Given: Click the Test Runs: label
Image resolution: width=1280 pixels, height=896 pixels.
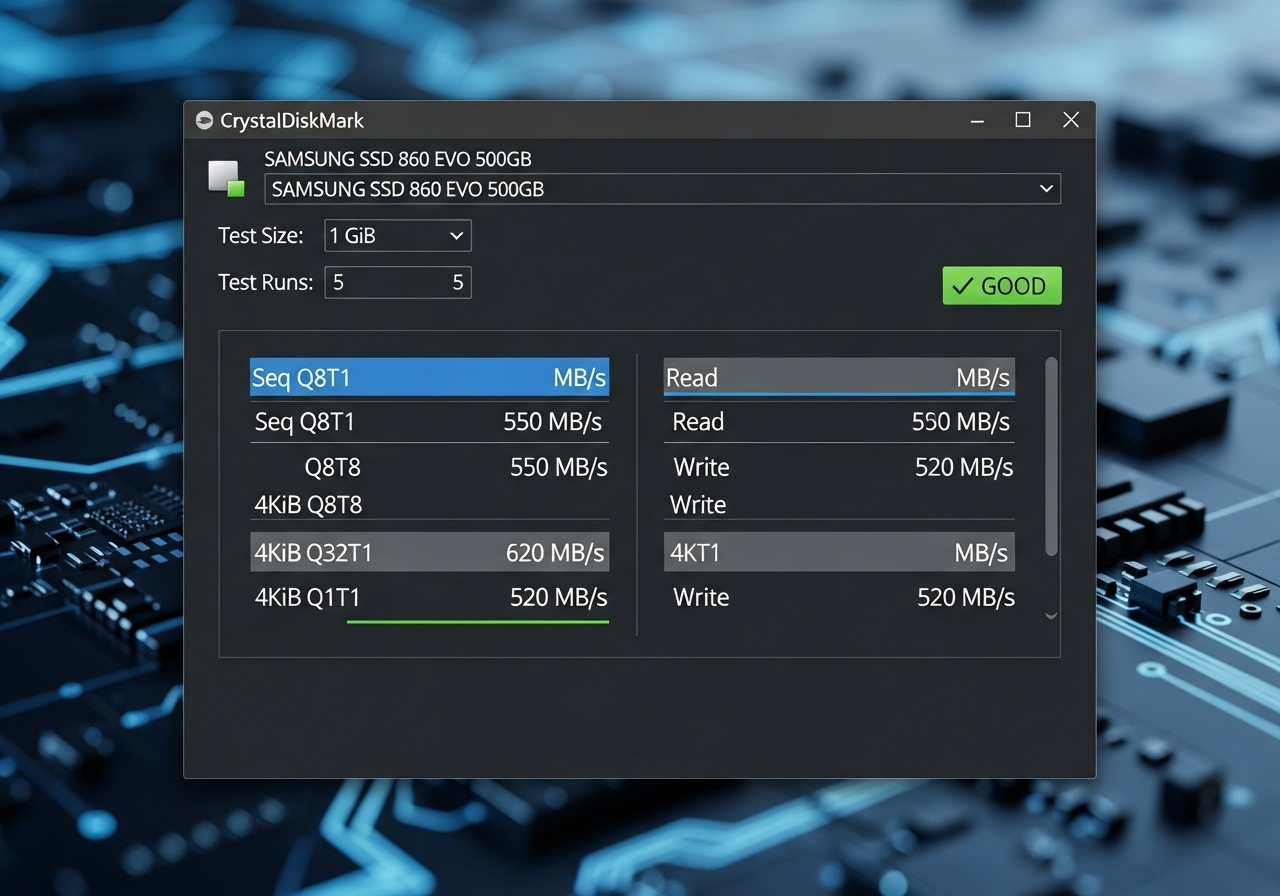Looking at the screenshot, I should (266, 282).
